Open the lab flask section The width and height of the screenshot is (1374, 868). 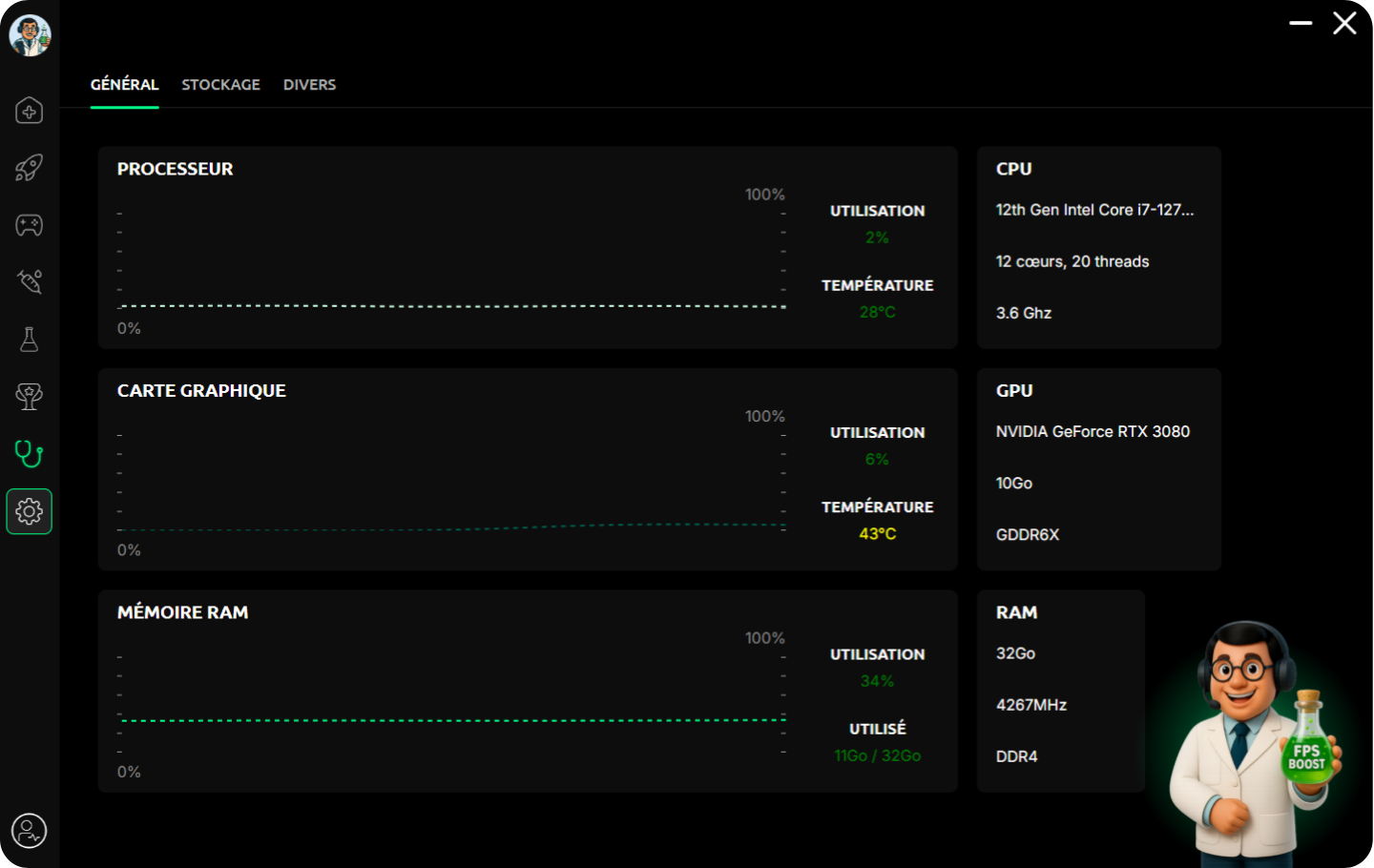coord(29,340)
